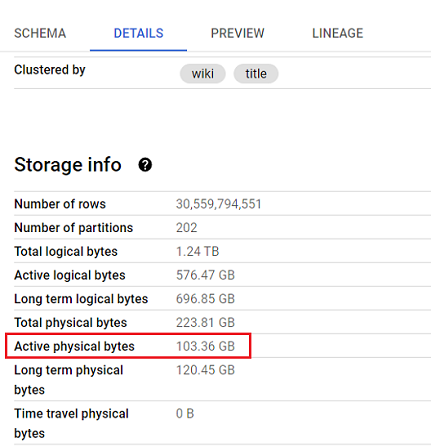
Task: Select the partitions value 202
Action: pyautogui.click(x=187, y=228)
